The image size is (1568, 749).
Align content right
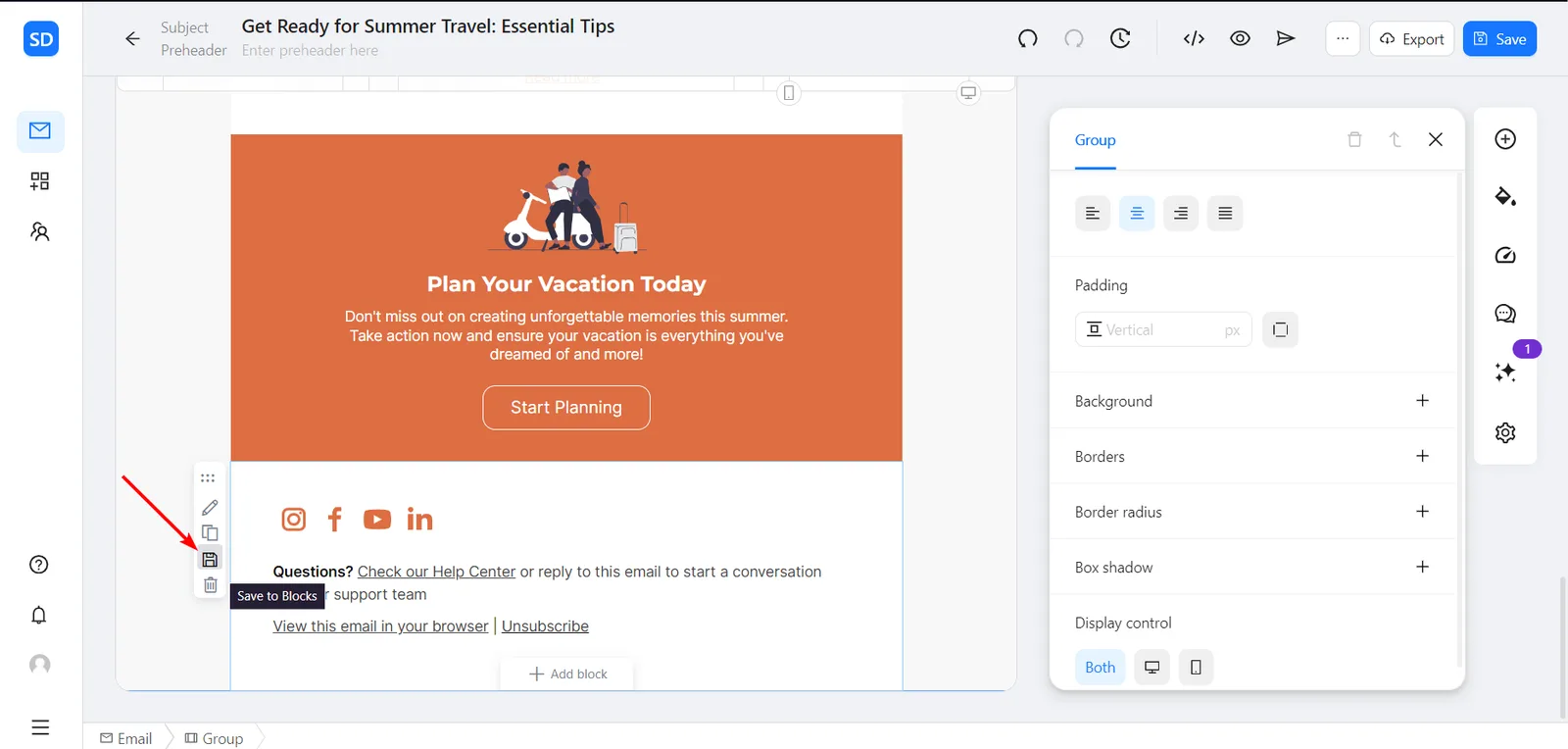coord(1181,213)
